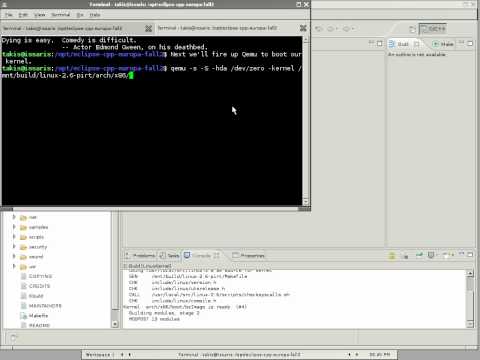Switch to the Make Targets tab
Image resolution: width=480 pixels, height=360 pixels.
coord(443,44)
